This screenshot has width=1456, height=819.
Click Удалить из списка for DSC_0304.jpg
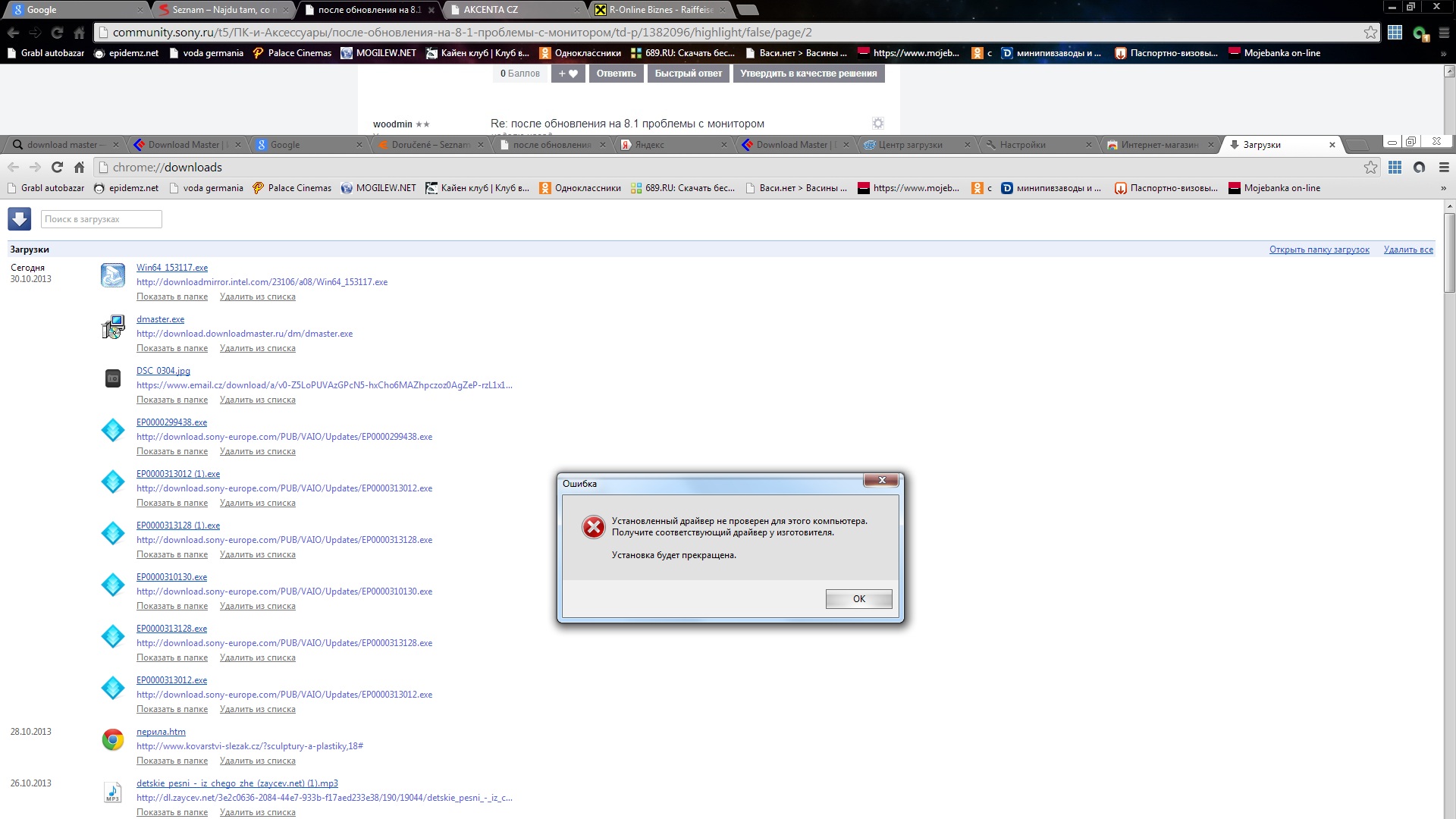257,399
